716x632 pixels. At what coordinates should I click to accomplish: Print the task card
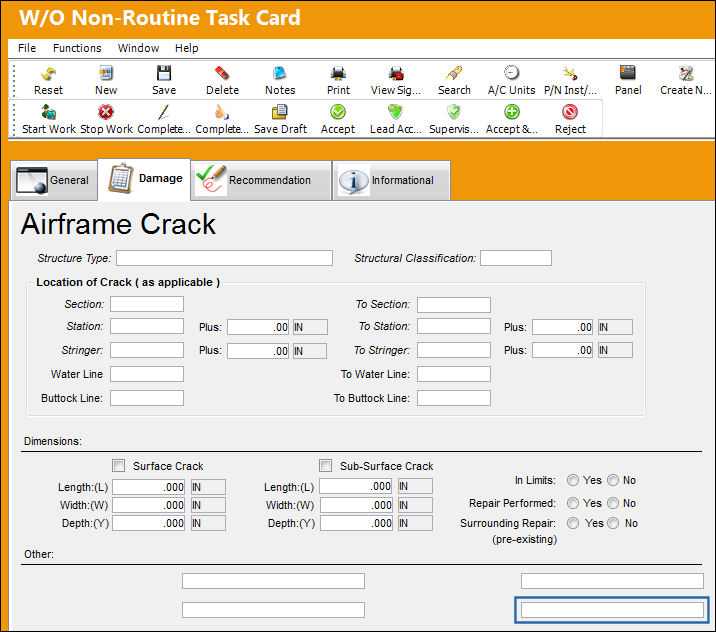[x=338, y=74]
